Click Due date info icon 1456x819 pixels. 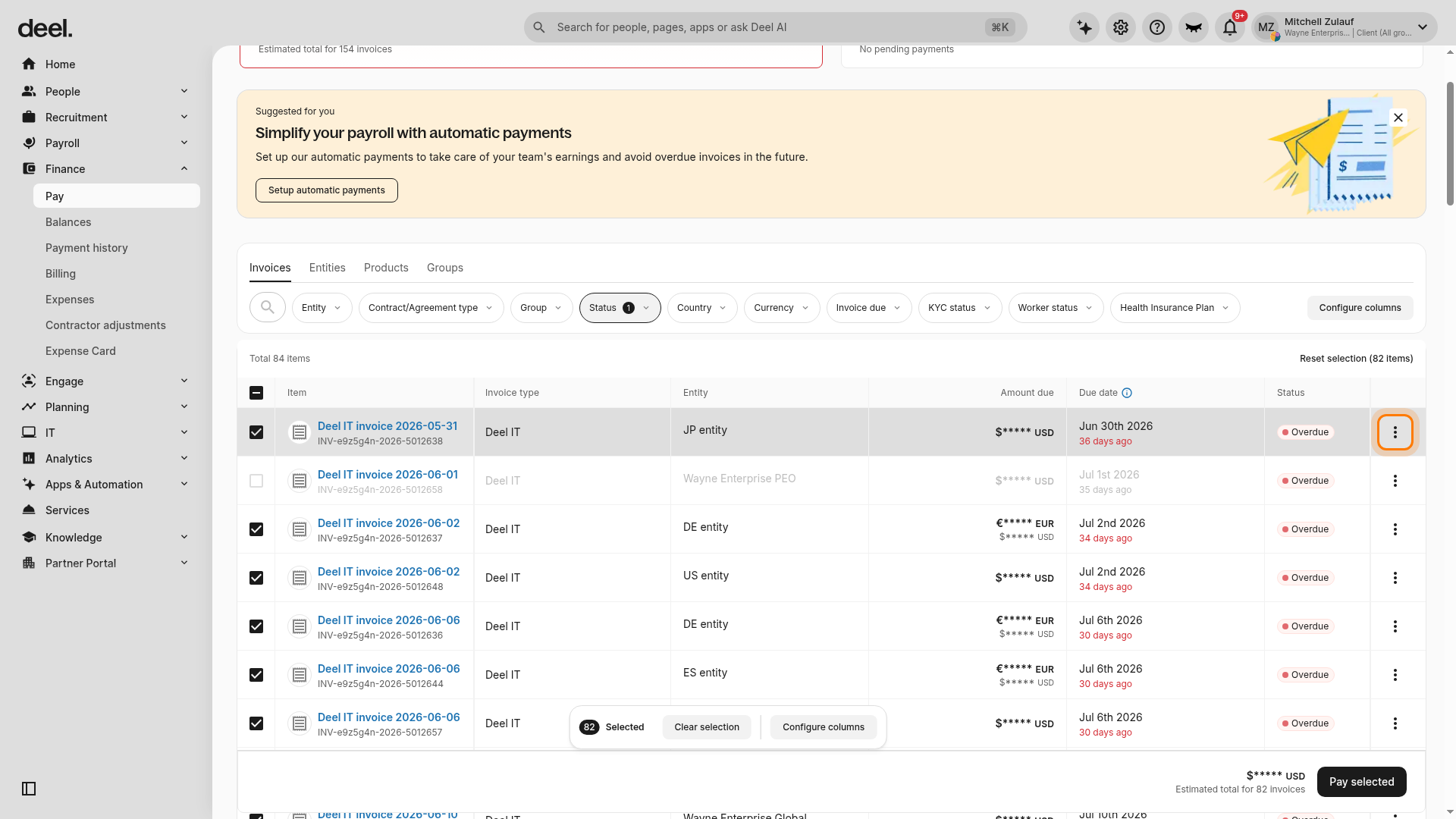(1127, 393)
